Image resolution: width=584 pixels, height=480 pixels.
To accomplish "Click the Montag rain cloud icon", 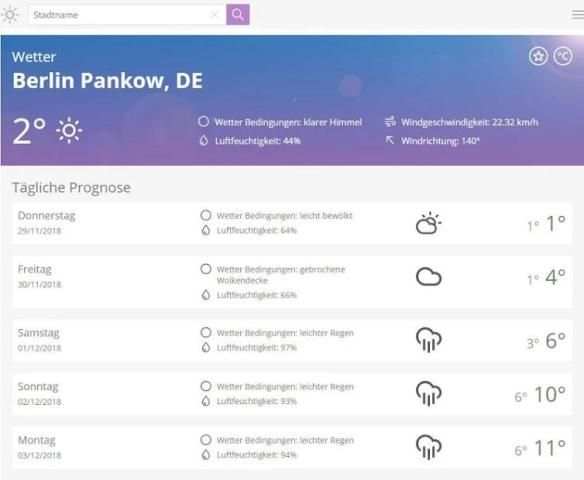I will 428,447.
